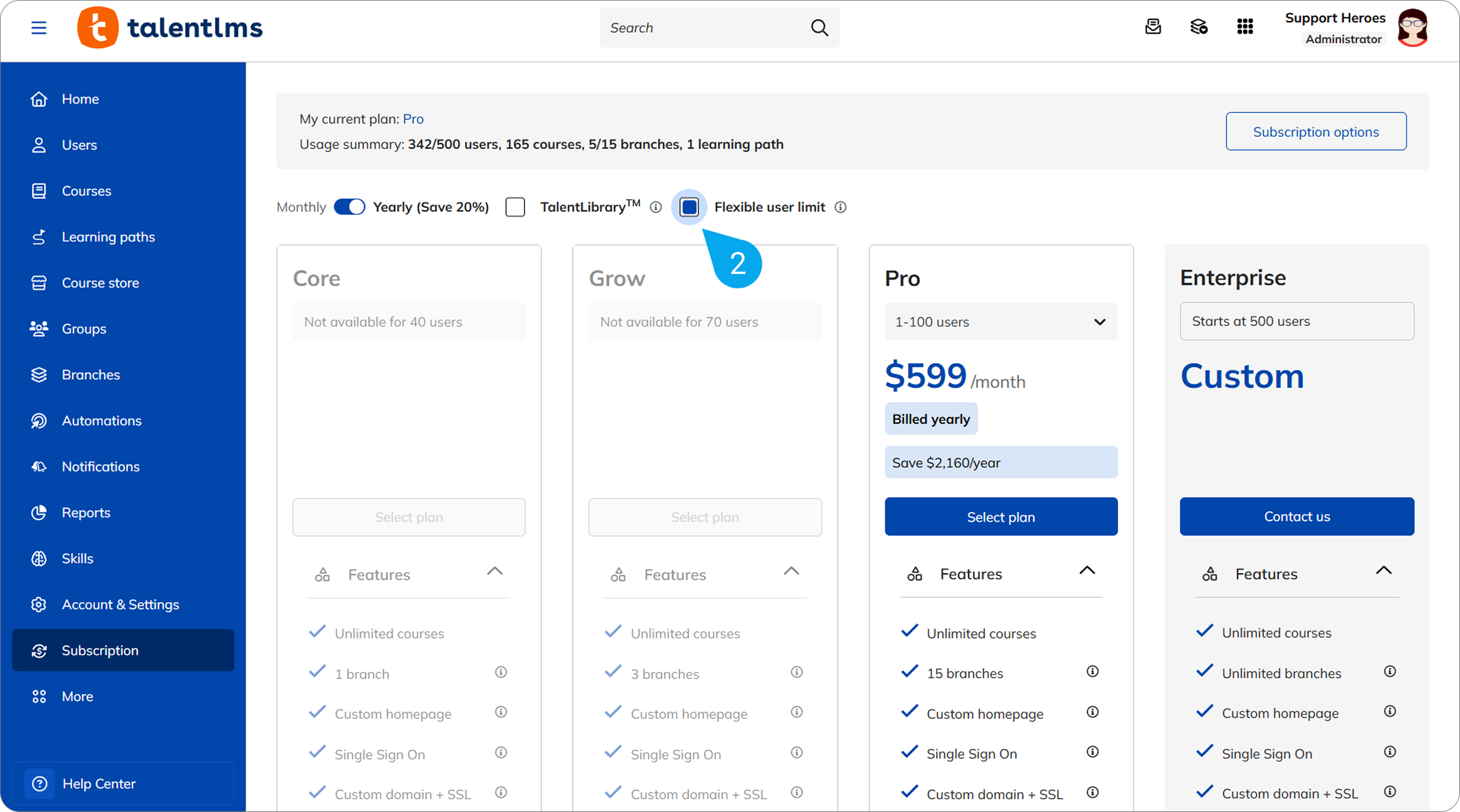Viewport: 1460px width, 812px height.
Task: Click the info icon next to TalentLibrary
Action: click(656, 207)
